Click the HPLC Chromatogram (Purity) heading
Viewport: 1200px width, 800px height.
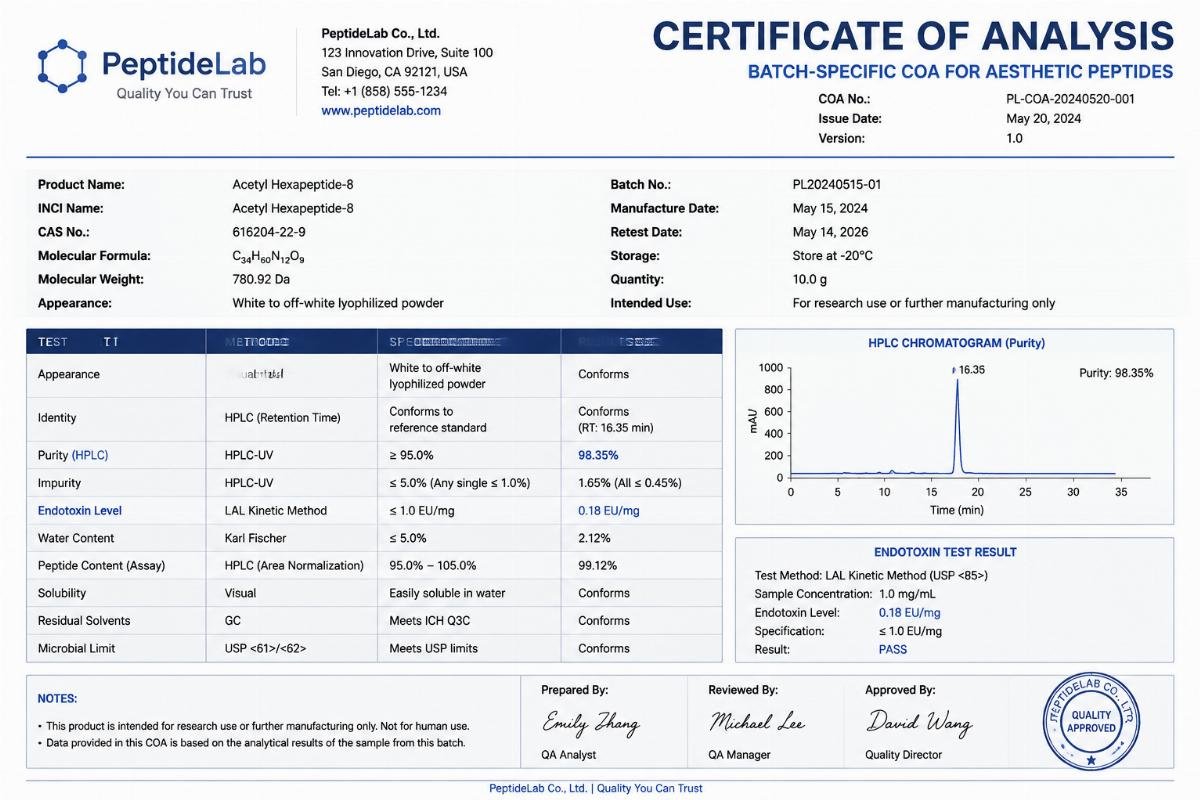pyautogui.click(x=956, y=343)
